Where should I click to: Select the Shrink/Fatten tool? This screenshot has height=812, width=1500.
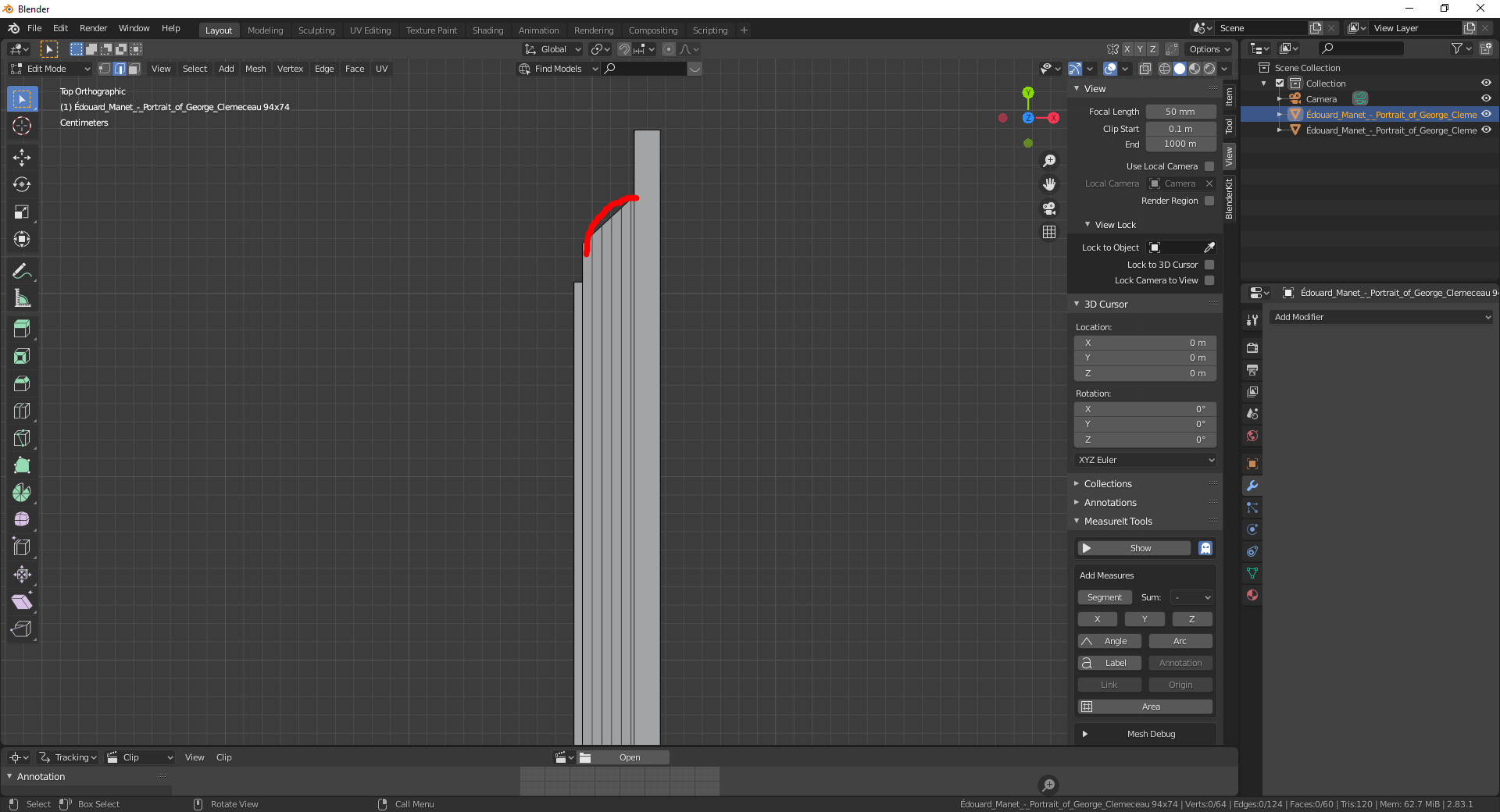22,575
